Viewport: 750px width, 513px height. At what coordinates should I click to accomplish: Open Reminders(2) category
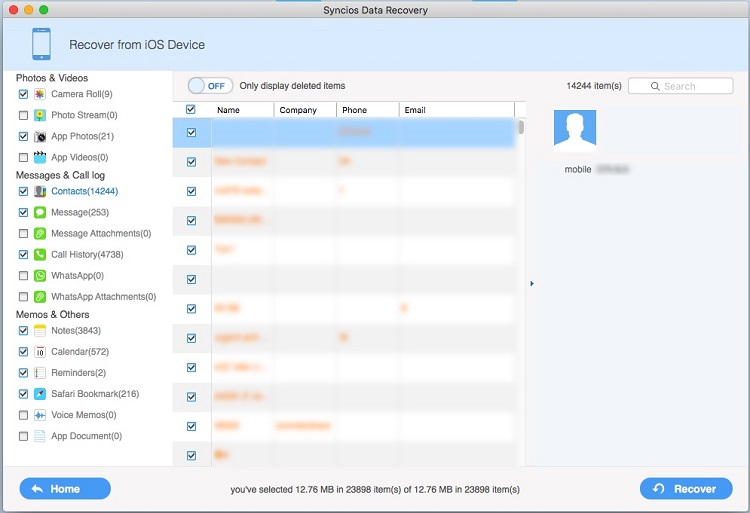(x=78, y=373)
